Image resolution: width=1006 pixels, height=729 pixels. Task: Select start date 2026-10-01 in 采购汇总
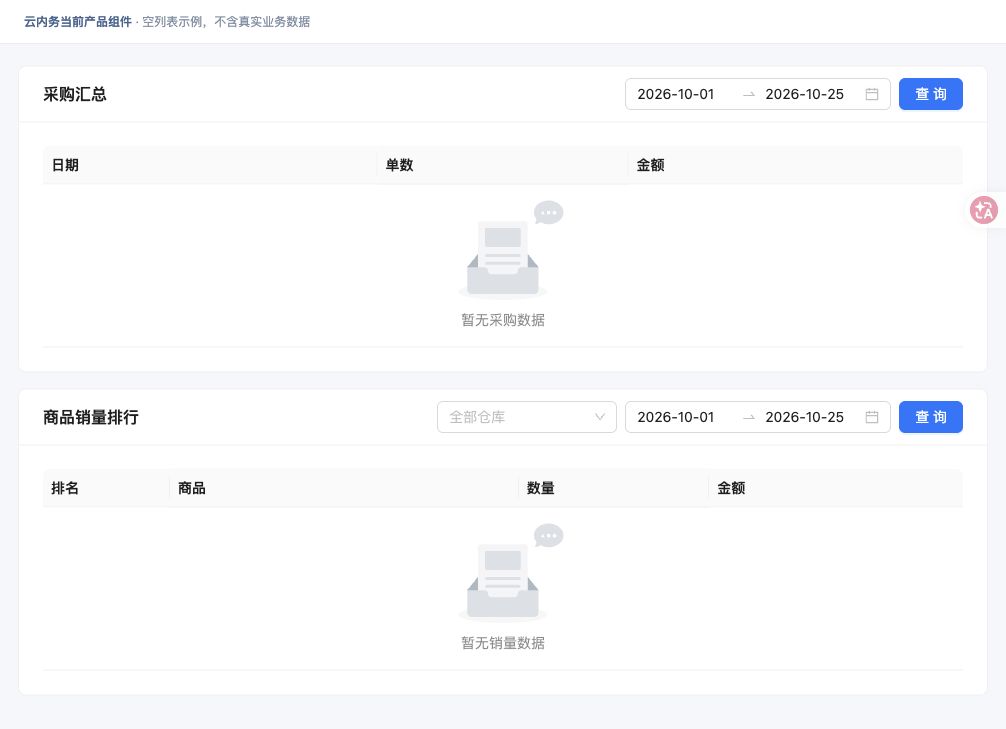(676, 94)
